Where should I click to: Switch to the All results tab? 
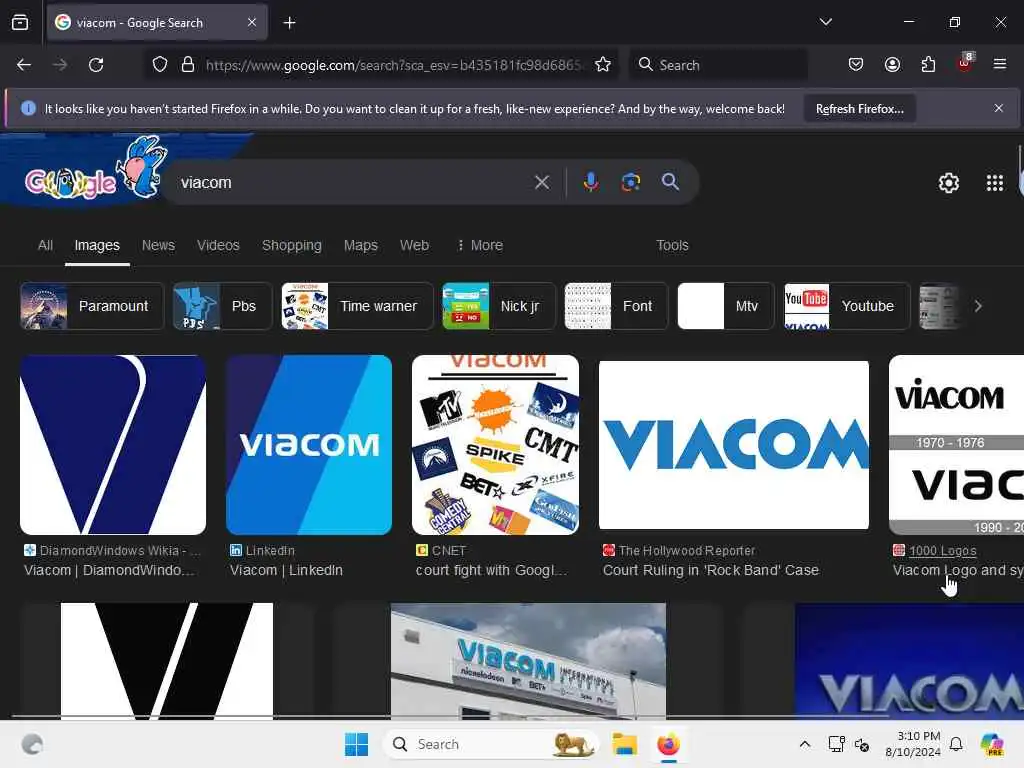pyautogui.click(x=45, y=246)
